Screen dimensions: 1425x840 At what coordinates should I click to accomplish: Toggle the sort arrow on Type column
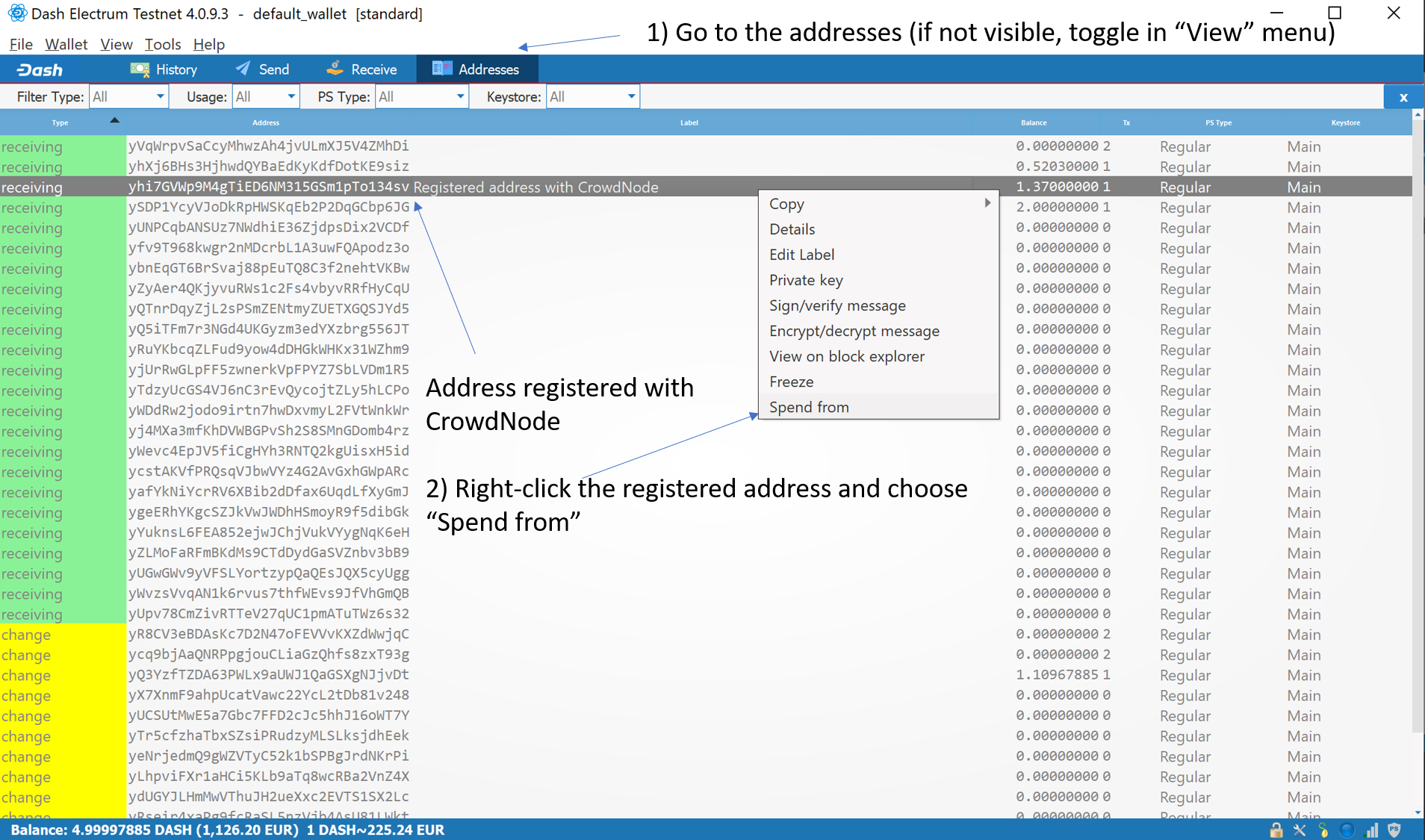(x=114, y=120)
